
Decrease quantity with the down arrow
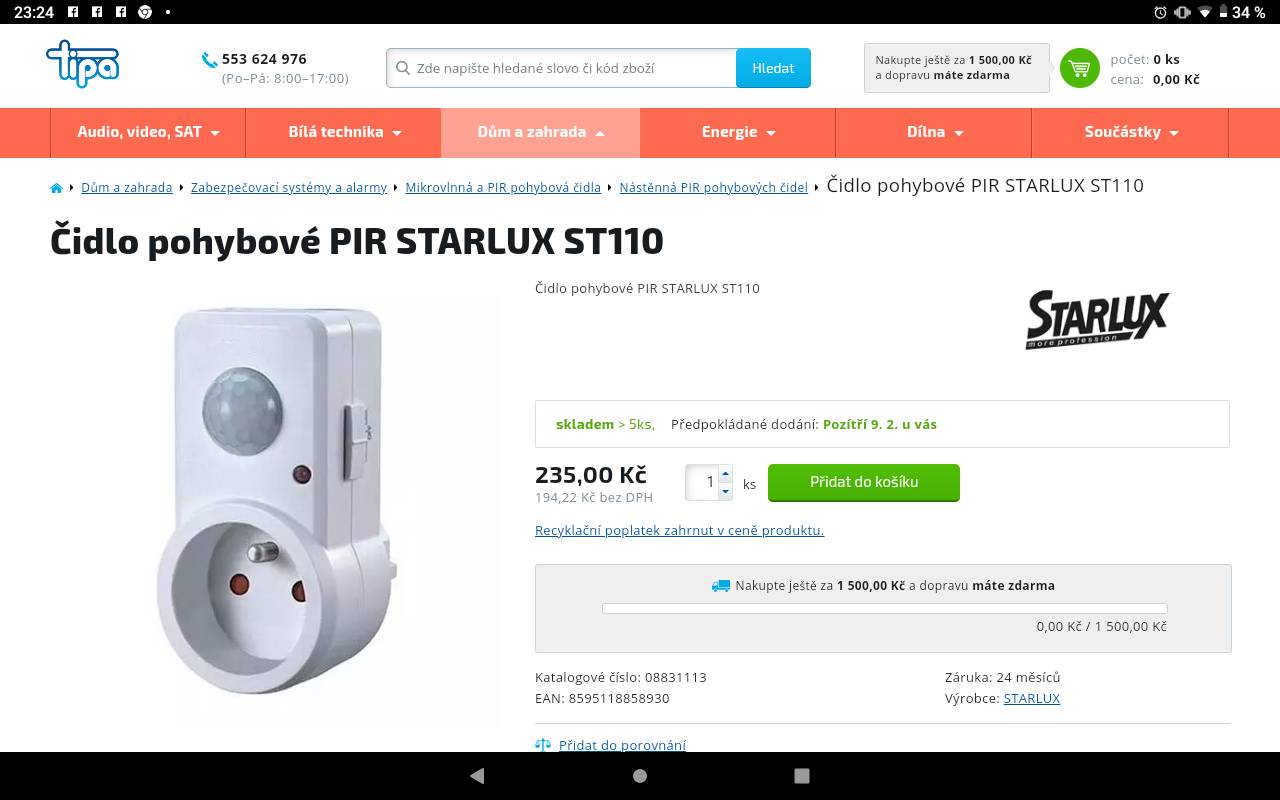726,491
